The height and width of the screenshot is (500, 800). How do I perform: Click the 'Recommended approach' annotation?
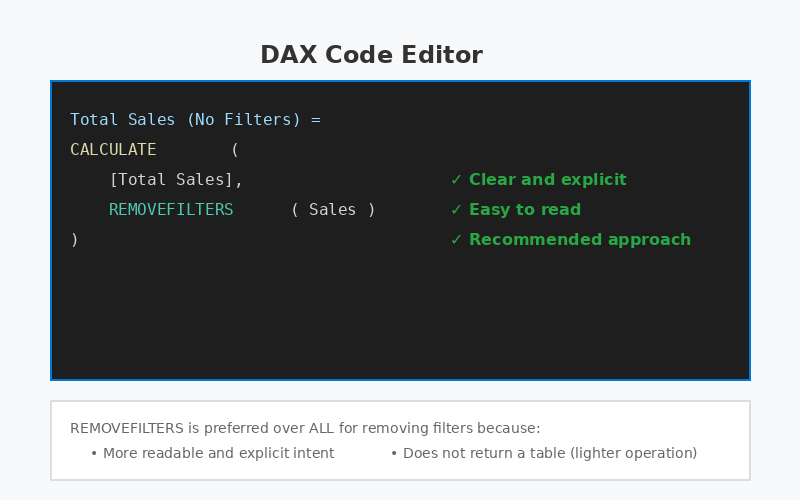pyautogui.click(x=570, y=240)
